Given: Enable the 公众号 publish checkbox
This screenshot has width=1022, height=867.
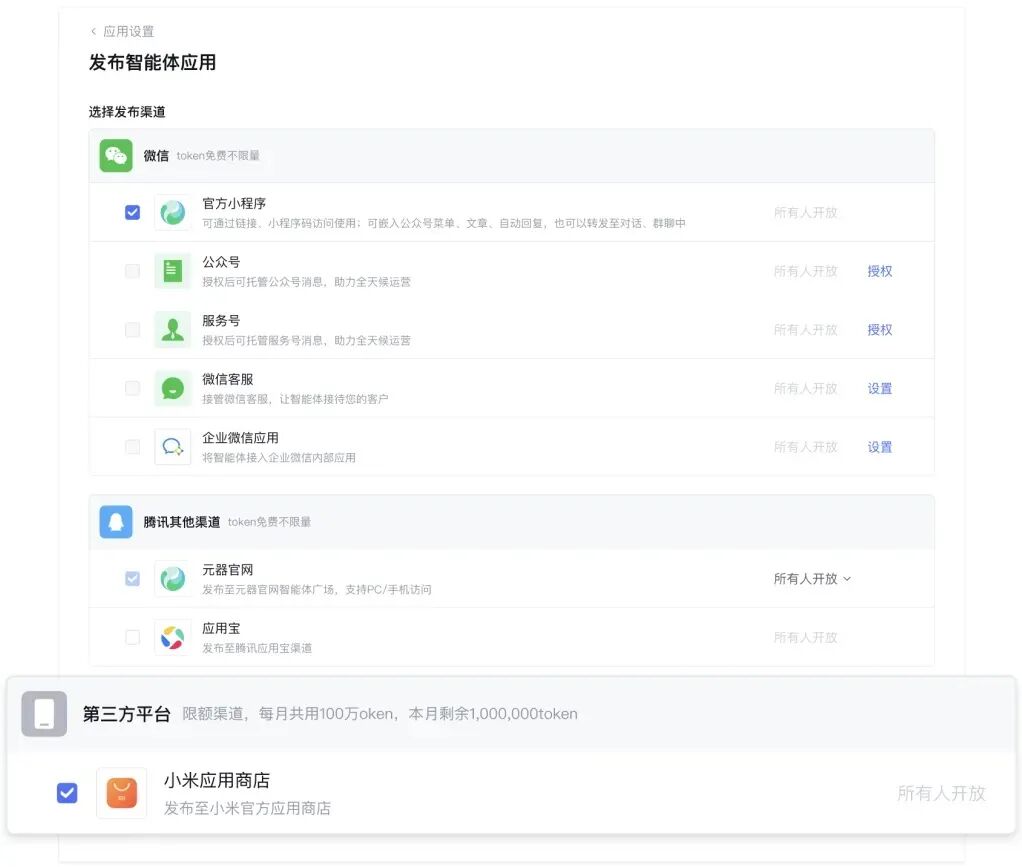Looking at the screenshot, I should 131,270.
